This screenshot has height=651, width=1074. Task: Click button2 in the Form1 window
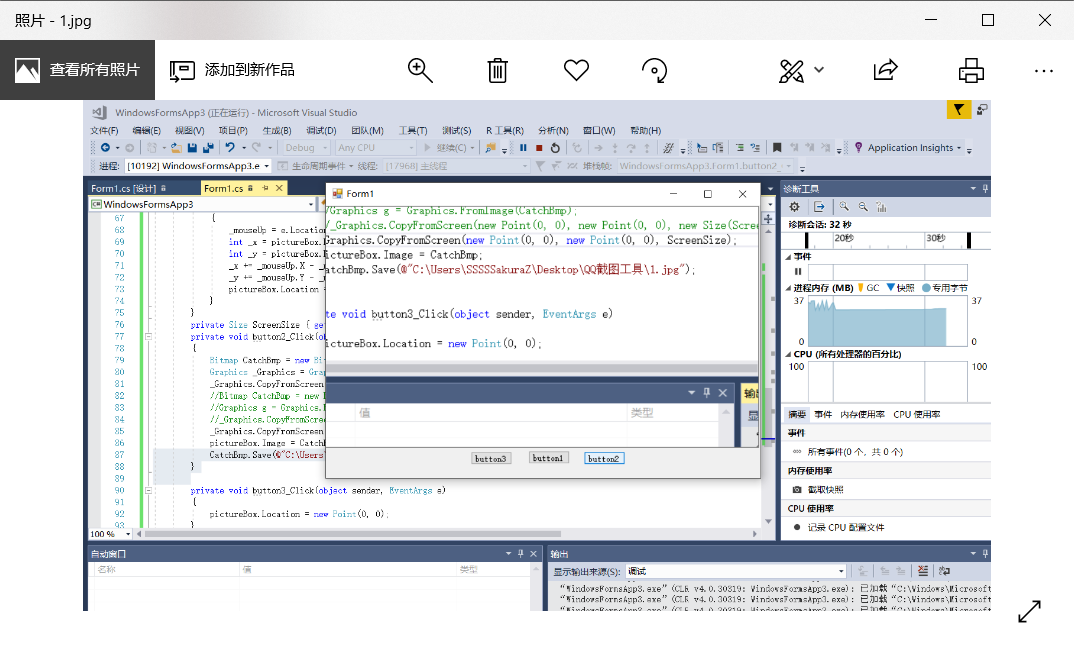[604, 458]
